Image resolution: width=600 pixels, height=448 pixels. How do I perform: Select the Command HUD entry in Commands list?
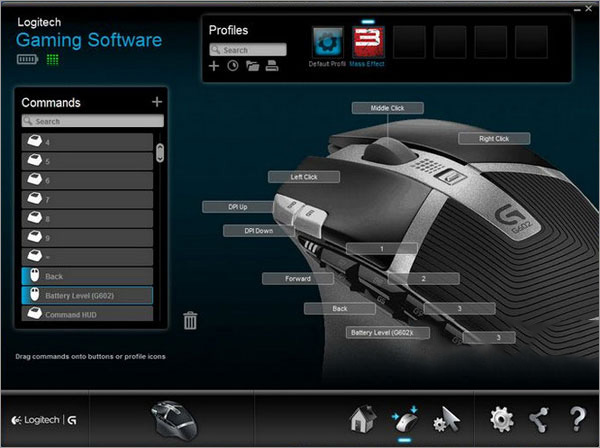(x=87, y=314)
